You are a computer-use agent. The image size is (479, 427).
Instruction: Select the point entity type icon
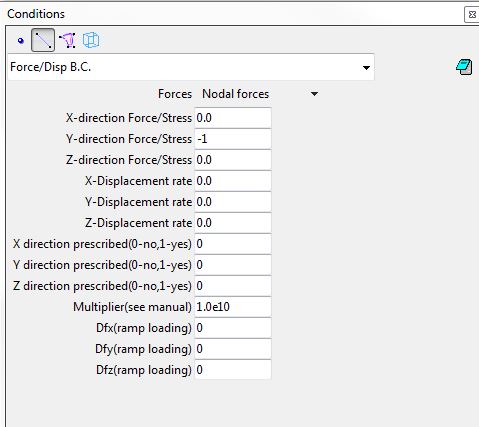point(21,40)
